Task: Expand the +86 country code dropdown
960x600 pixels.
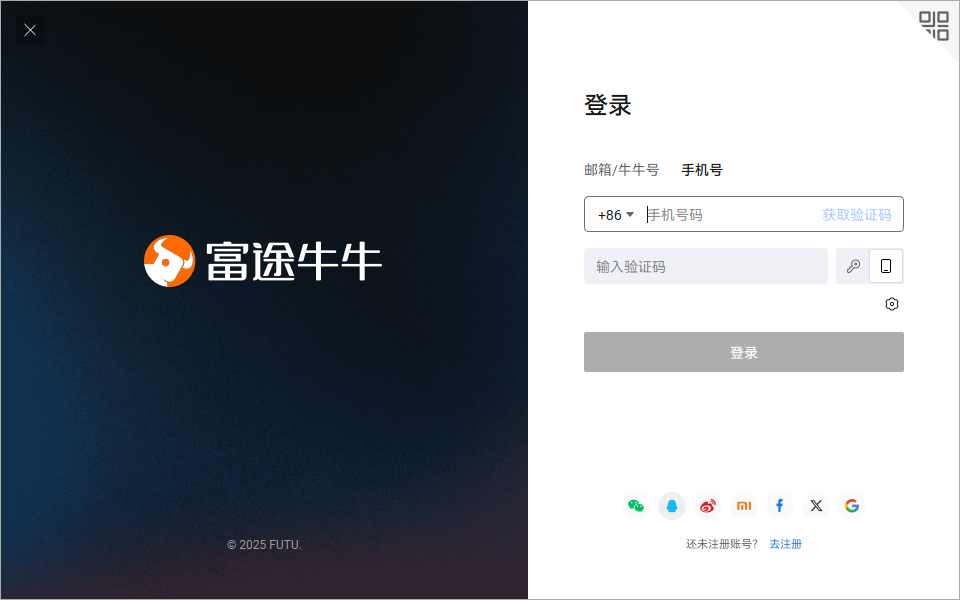Action: coord(616,215)
